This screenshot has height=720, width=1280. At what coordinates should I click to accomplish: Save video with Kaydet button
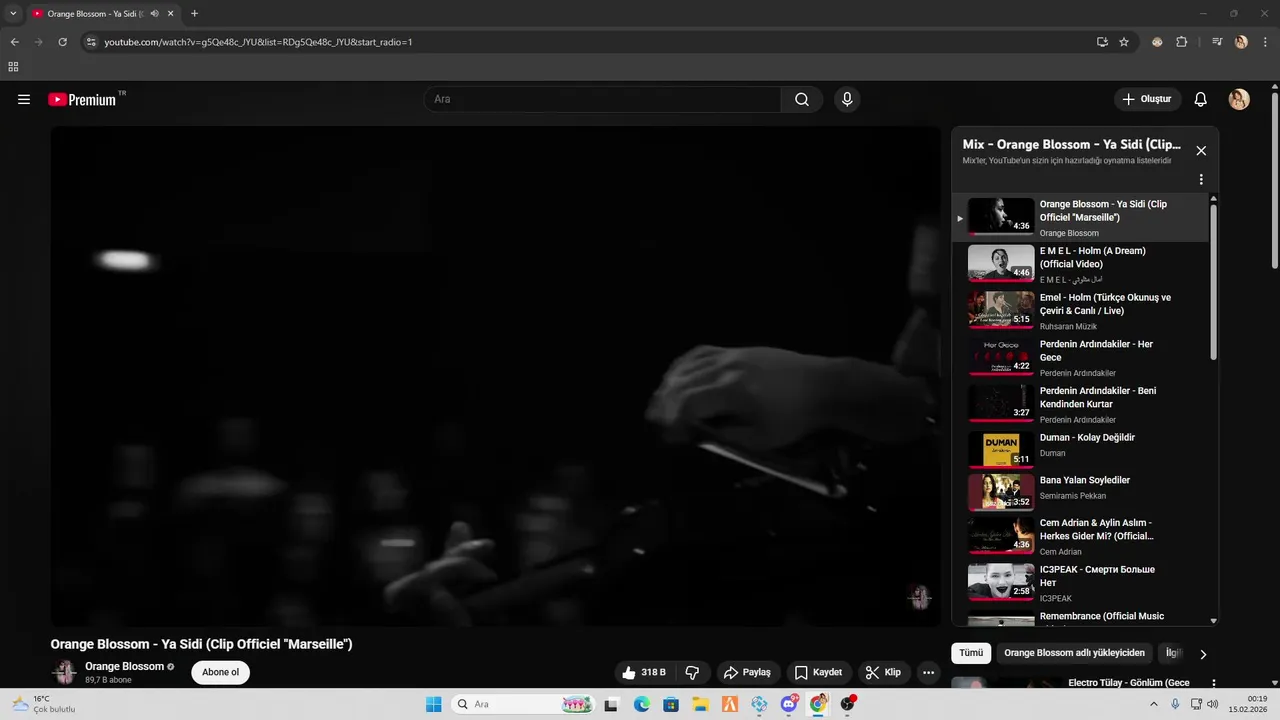point(819,672)
